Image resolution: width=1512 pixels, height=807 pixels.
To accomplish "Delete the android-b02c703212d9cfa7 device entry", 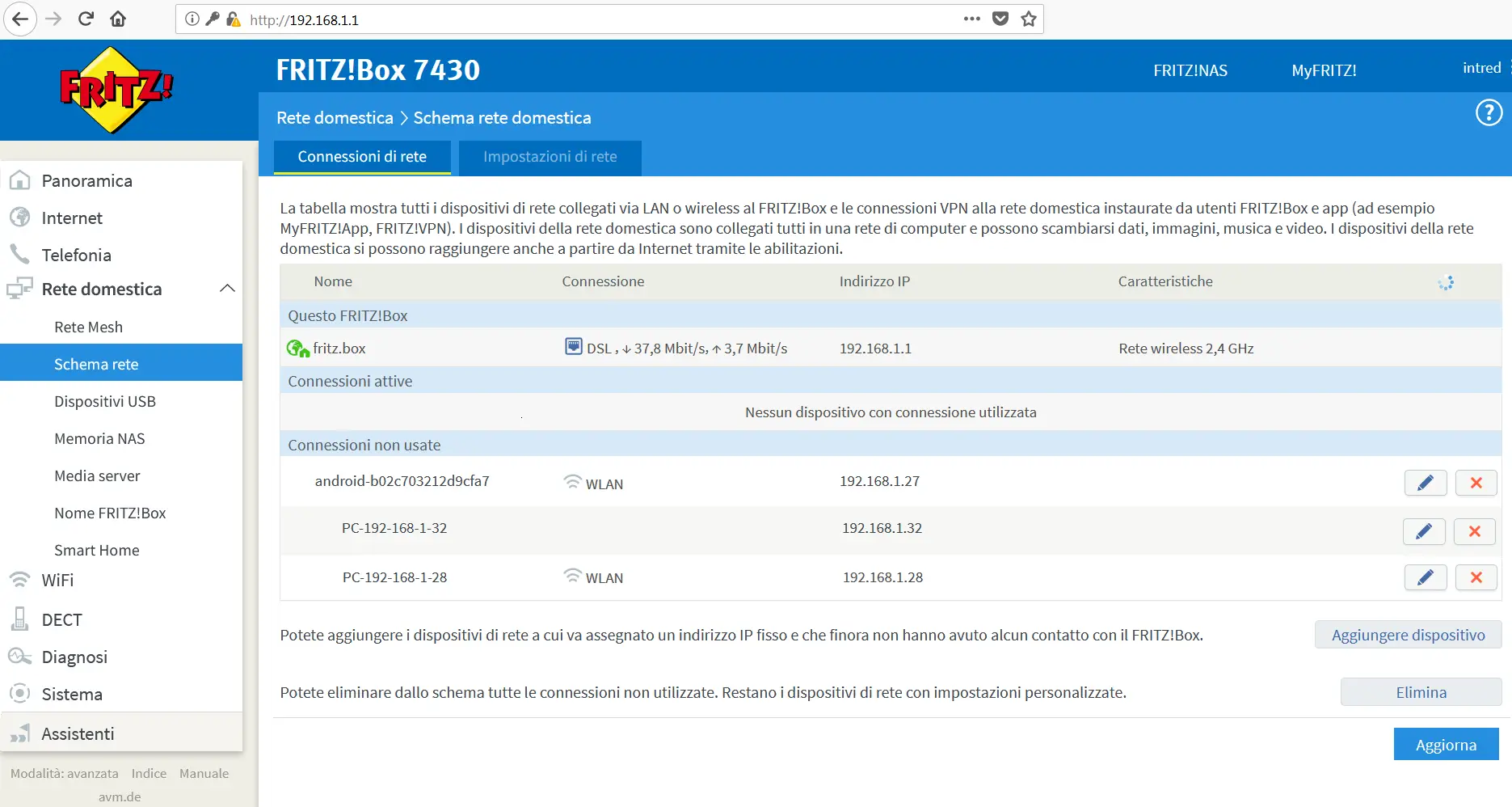I will pos(1476,483).
